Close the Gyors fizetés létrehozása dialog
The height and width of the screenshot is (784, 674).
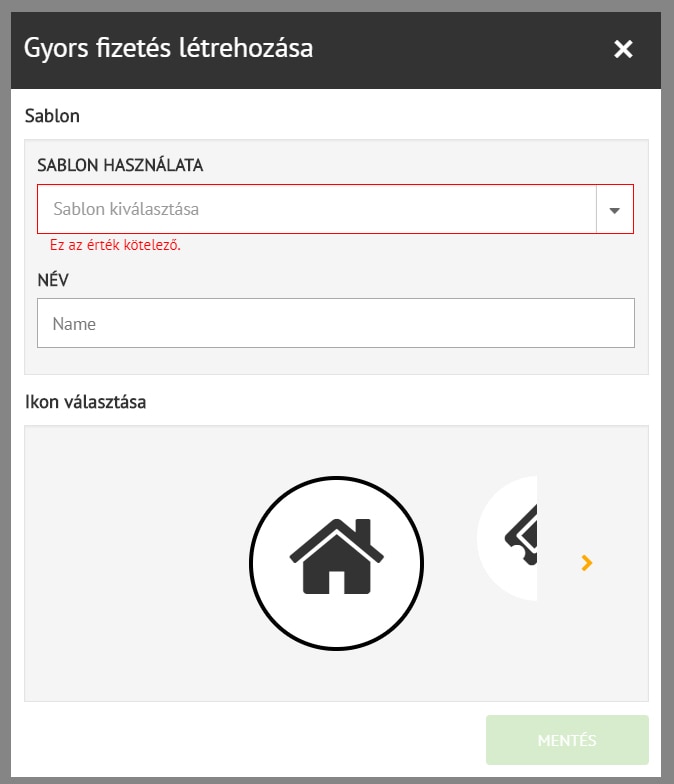pos(623,49)
